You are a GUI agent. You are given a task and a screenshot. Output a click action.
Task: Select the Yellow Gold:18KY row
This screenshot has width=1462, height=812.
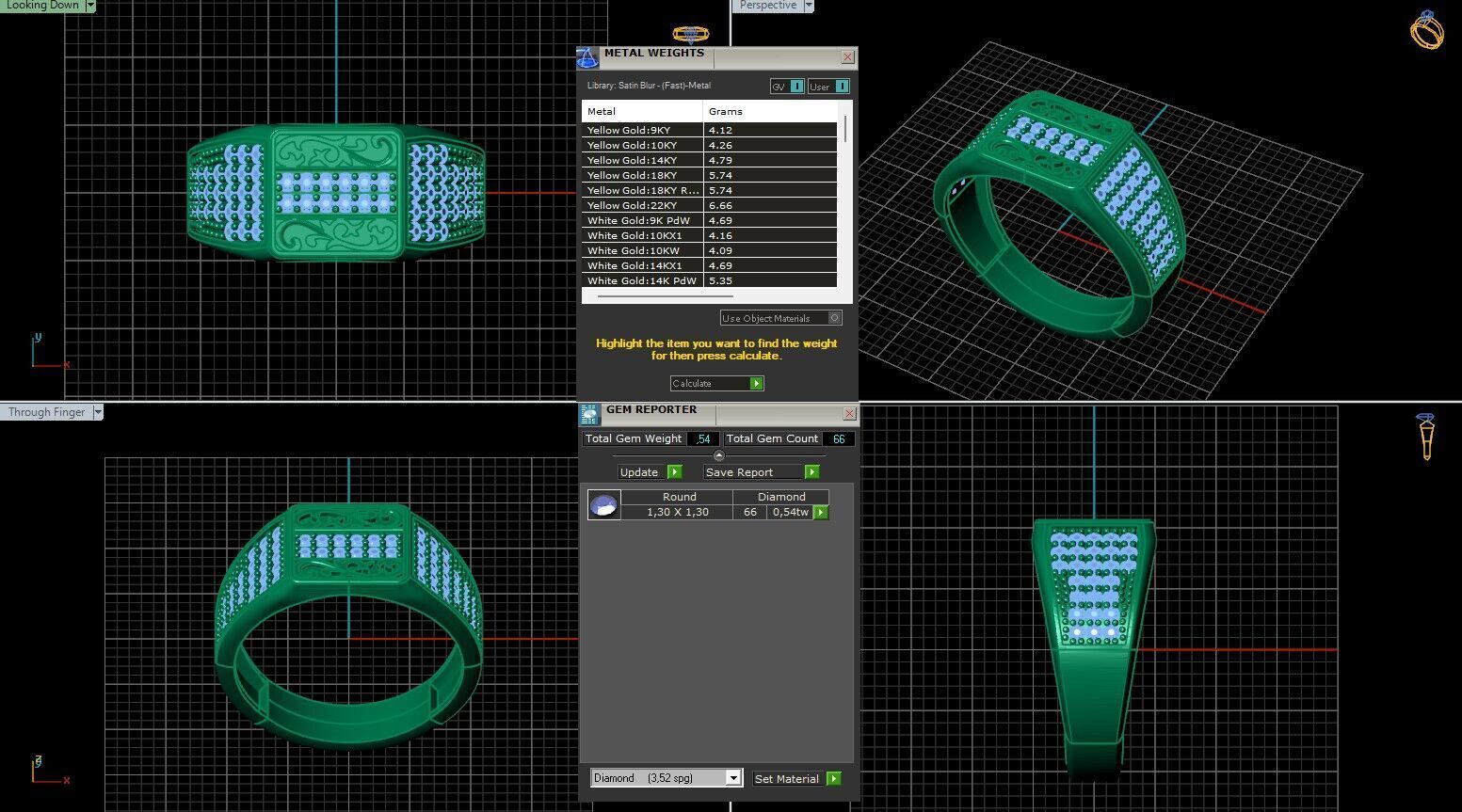point(709,176)
